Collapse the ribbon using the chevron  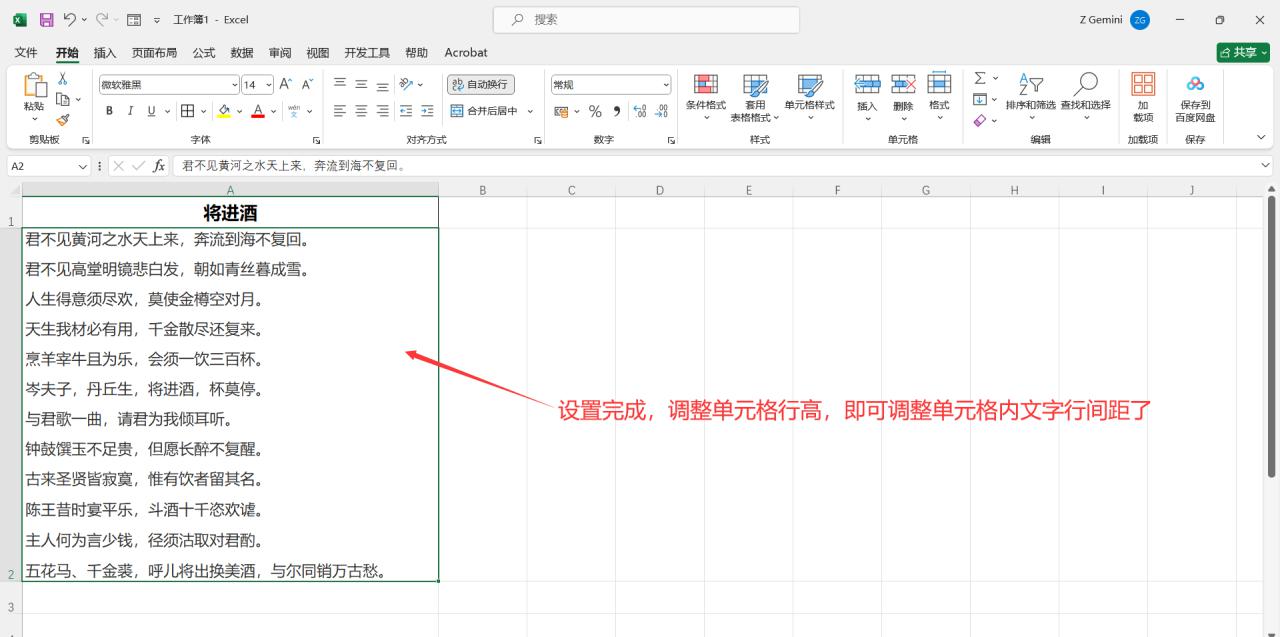click(1262, 138)
